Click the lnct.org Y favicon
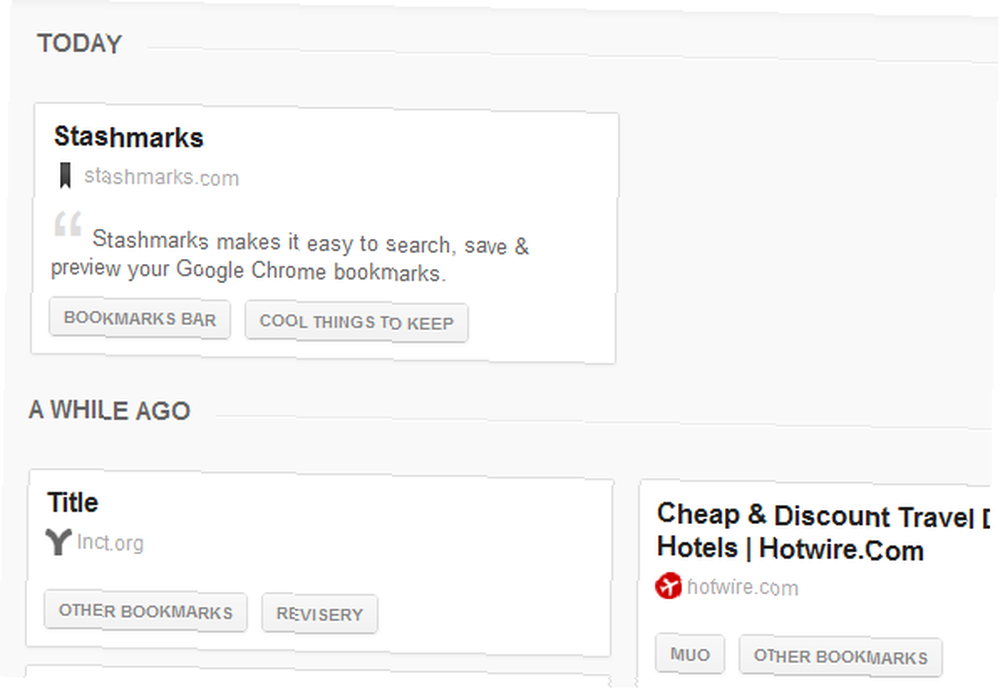 (x=58, y=542)
